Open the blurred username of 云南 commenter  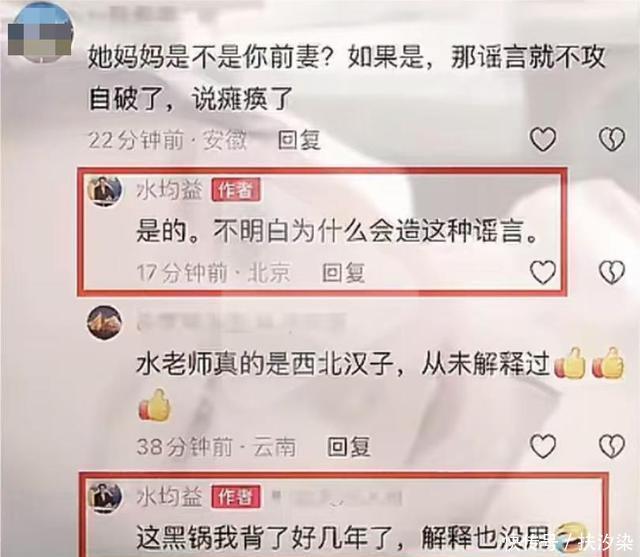pos(241,322)
